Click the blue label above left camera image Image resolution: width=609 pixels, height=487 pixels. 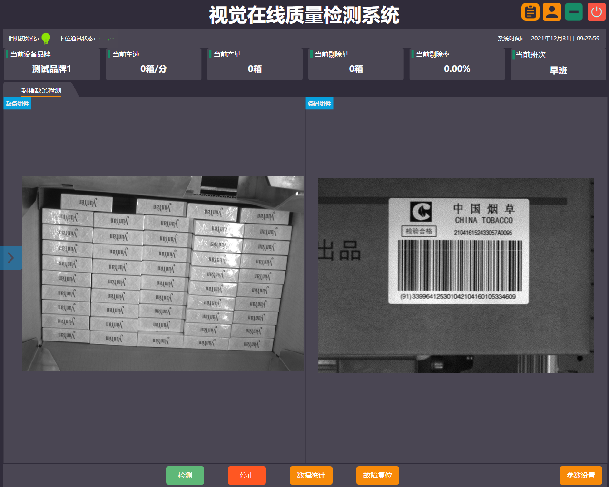click(x=17, y=103)
